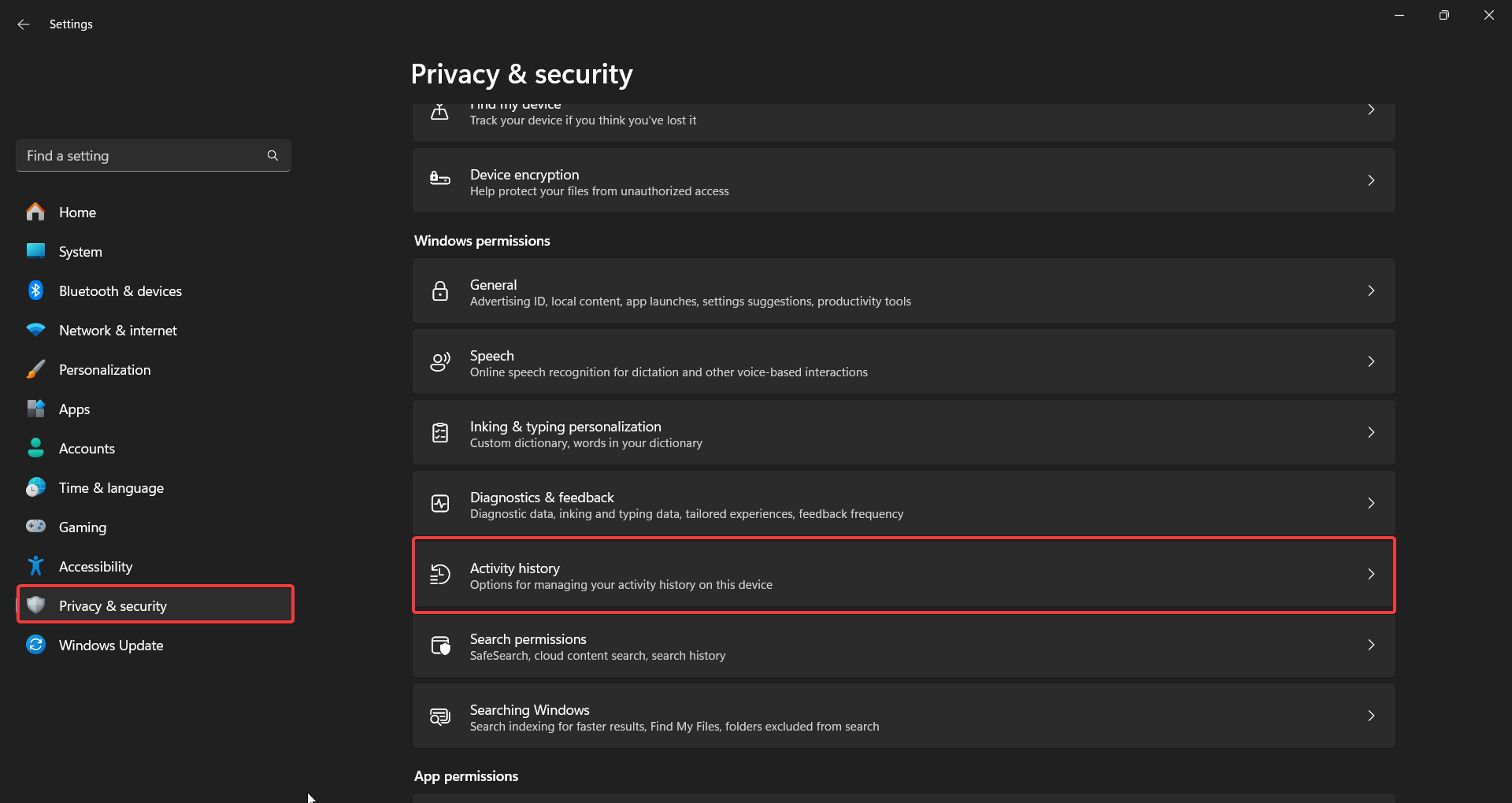This screenshot has height=803, width=1512.
Task: Click the Speech voice icon
Action: tap(440, 361)
